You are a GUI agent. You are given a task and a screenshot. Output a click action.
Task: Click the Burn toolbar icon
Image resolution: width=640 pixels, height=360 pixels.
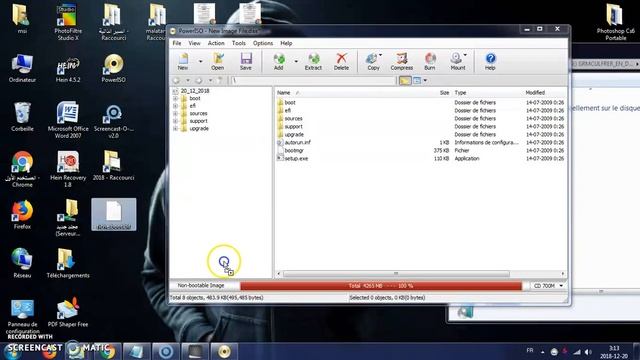(x=430, y=61)
